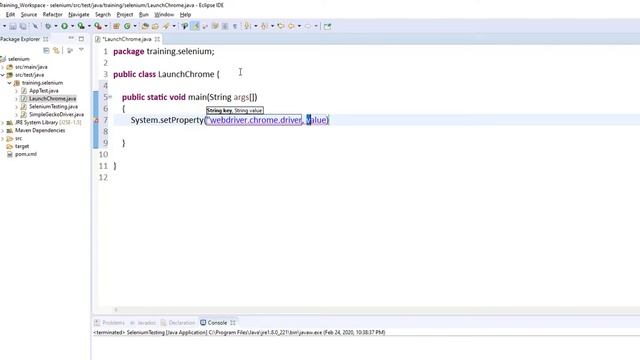Click the Previous Annotation arrow icon
The height and width of the screenshot is (360, 640).
[x=264, y=26]
